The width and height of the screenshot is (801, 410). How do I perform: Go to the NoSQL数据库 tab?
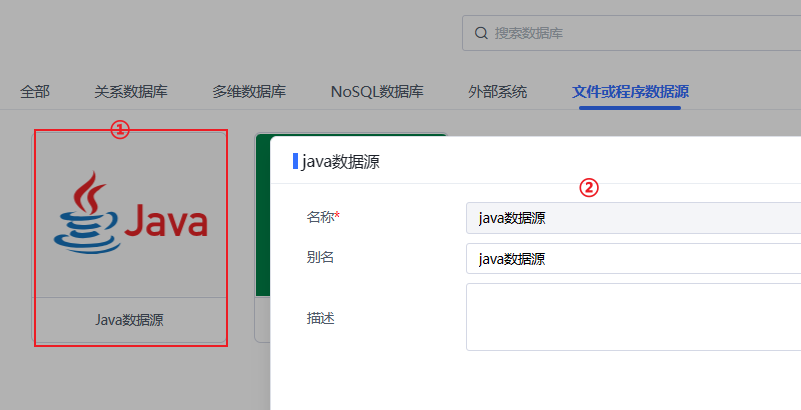tap(377, 92)
